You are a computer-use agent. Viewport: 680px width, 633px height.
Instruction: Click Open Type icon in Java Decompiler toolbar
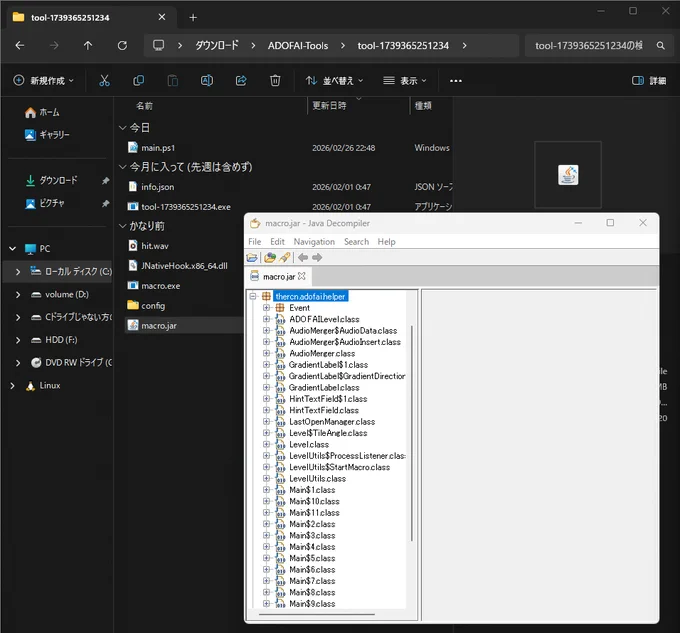coord(270,258)
